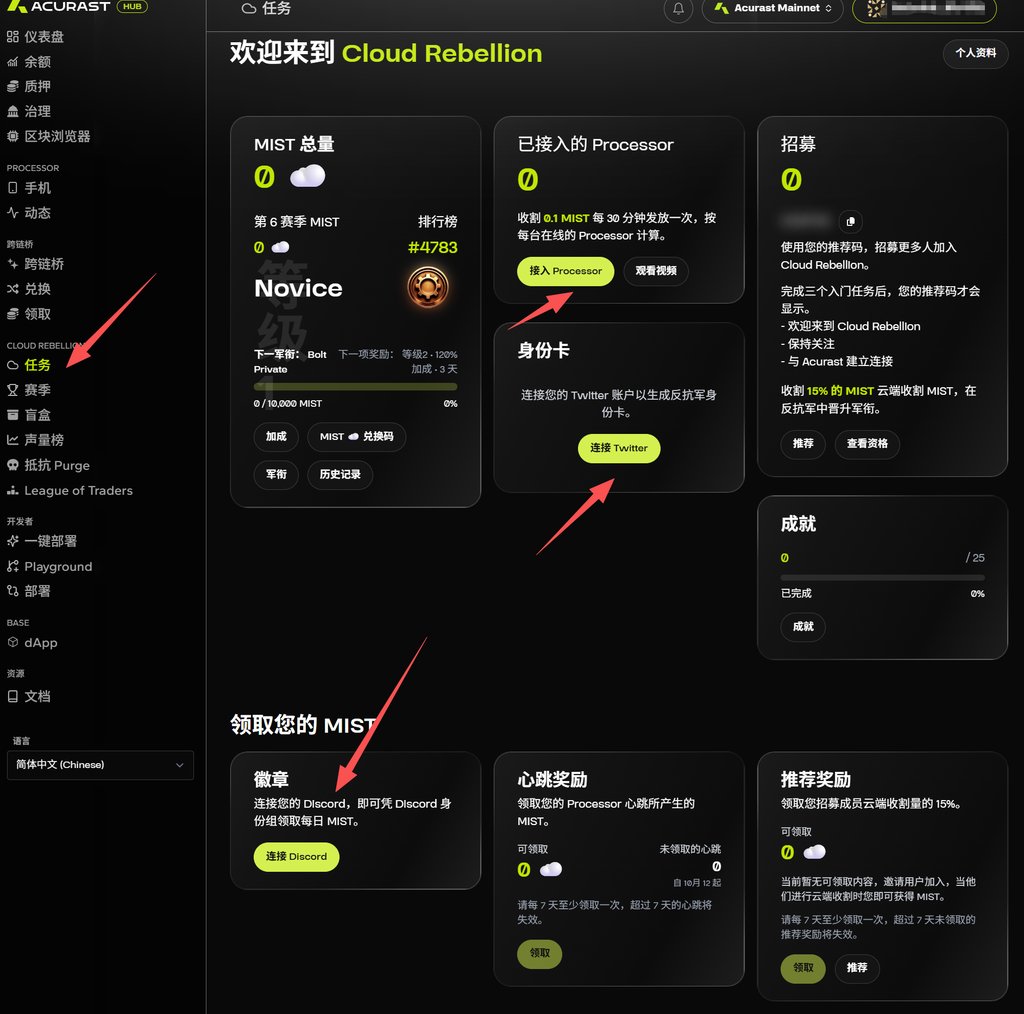
Task: Navigate to 治理 governance
Action: 29,111
